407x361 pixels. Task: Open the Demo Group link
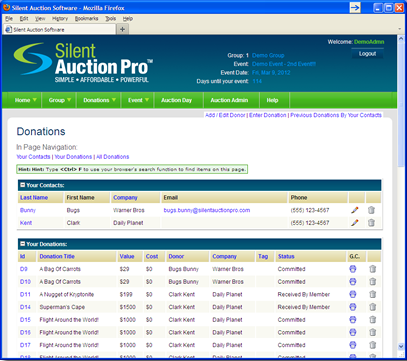pos(268,55)
